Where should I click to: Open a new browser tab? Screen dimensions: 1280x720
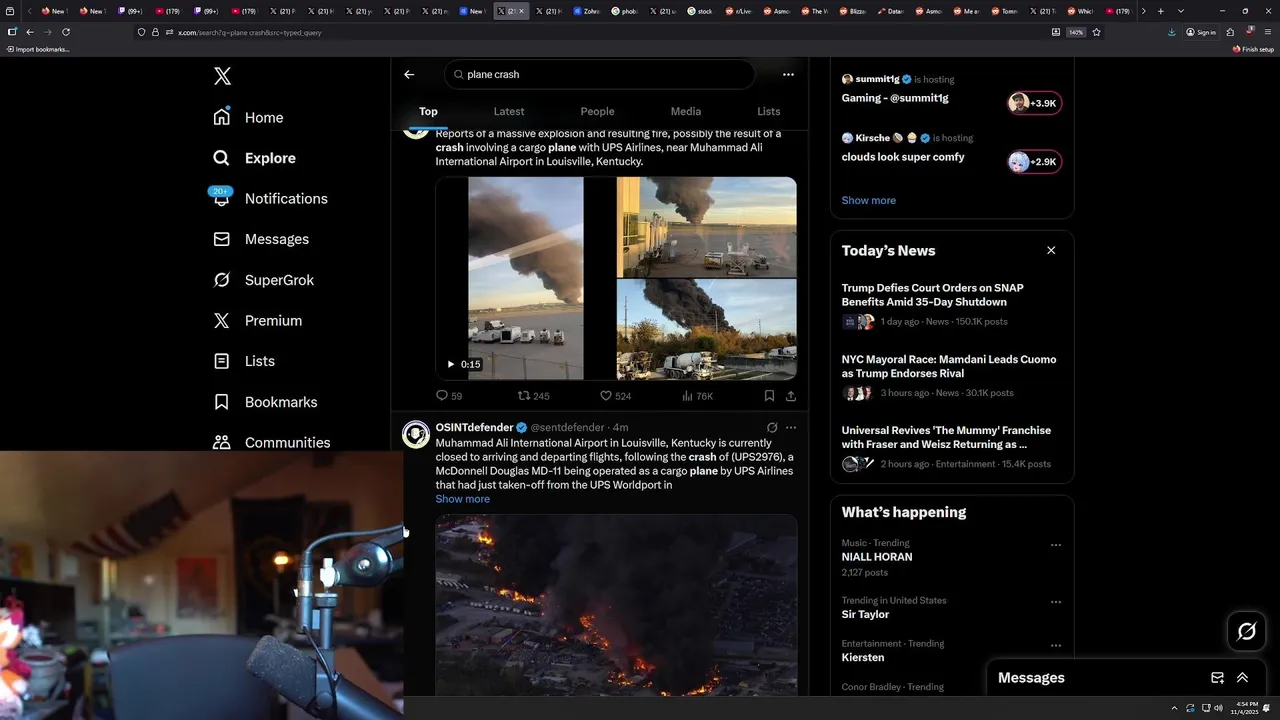1160,11
